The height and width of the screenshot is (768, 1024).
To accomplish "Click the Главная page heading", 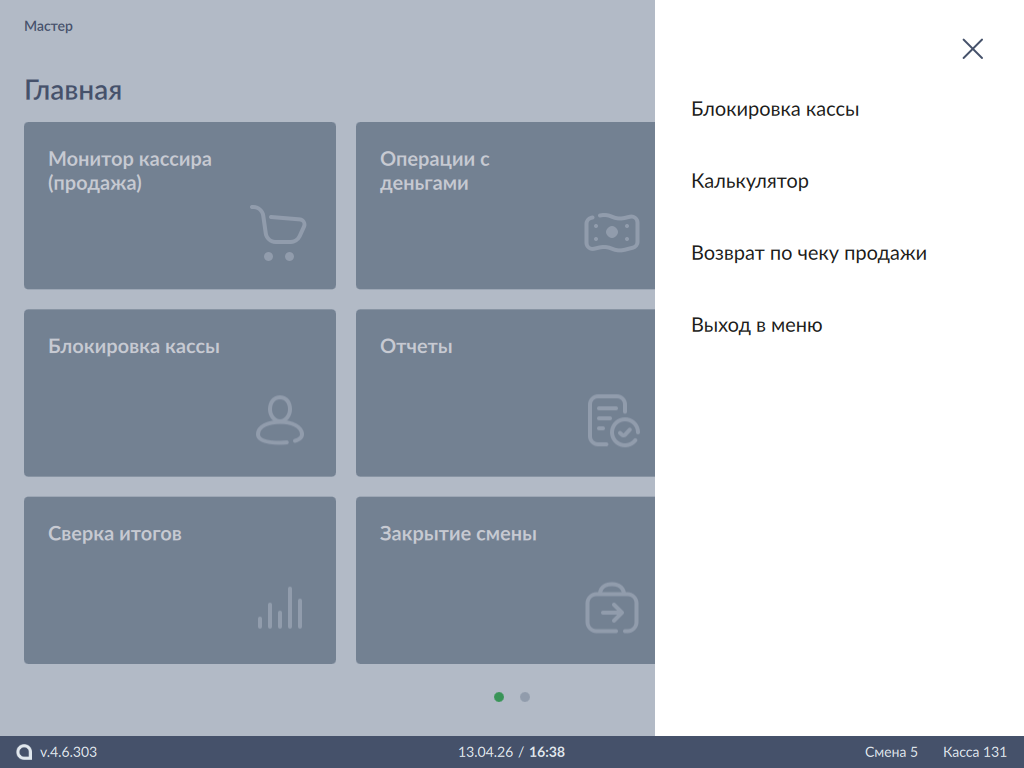I will pyautogui.click(x=73, y=91).
